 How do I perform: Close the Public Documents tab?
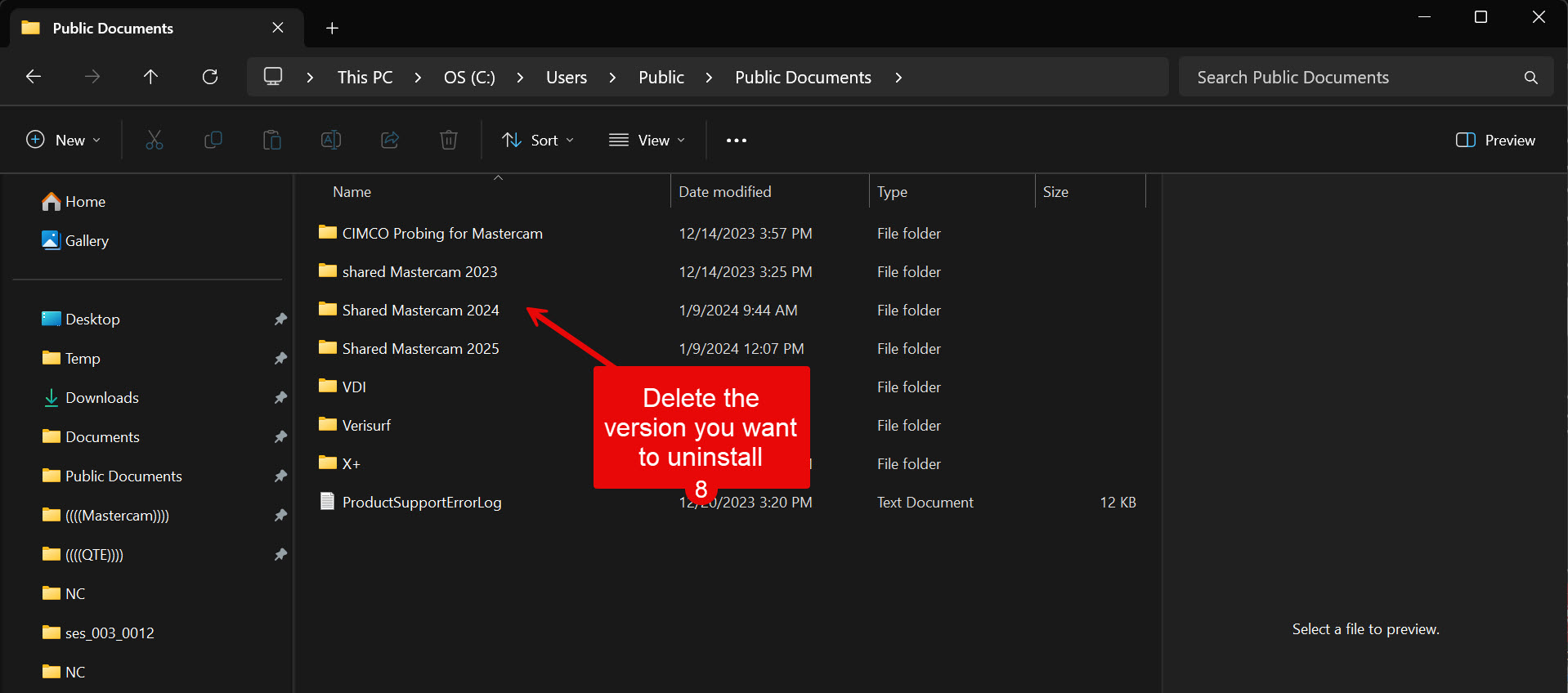click(278, 28)
